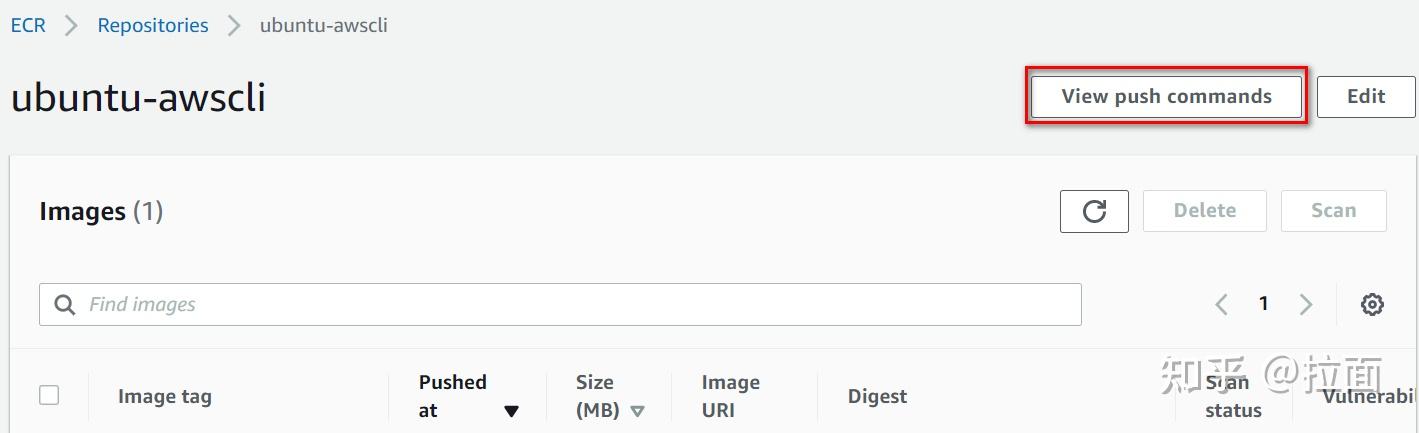Click the Image tag column header
Screen dimensions: 1419x433
coord(165,396)
